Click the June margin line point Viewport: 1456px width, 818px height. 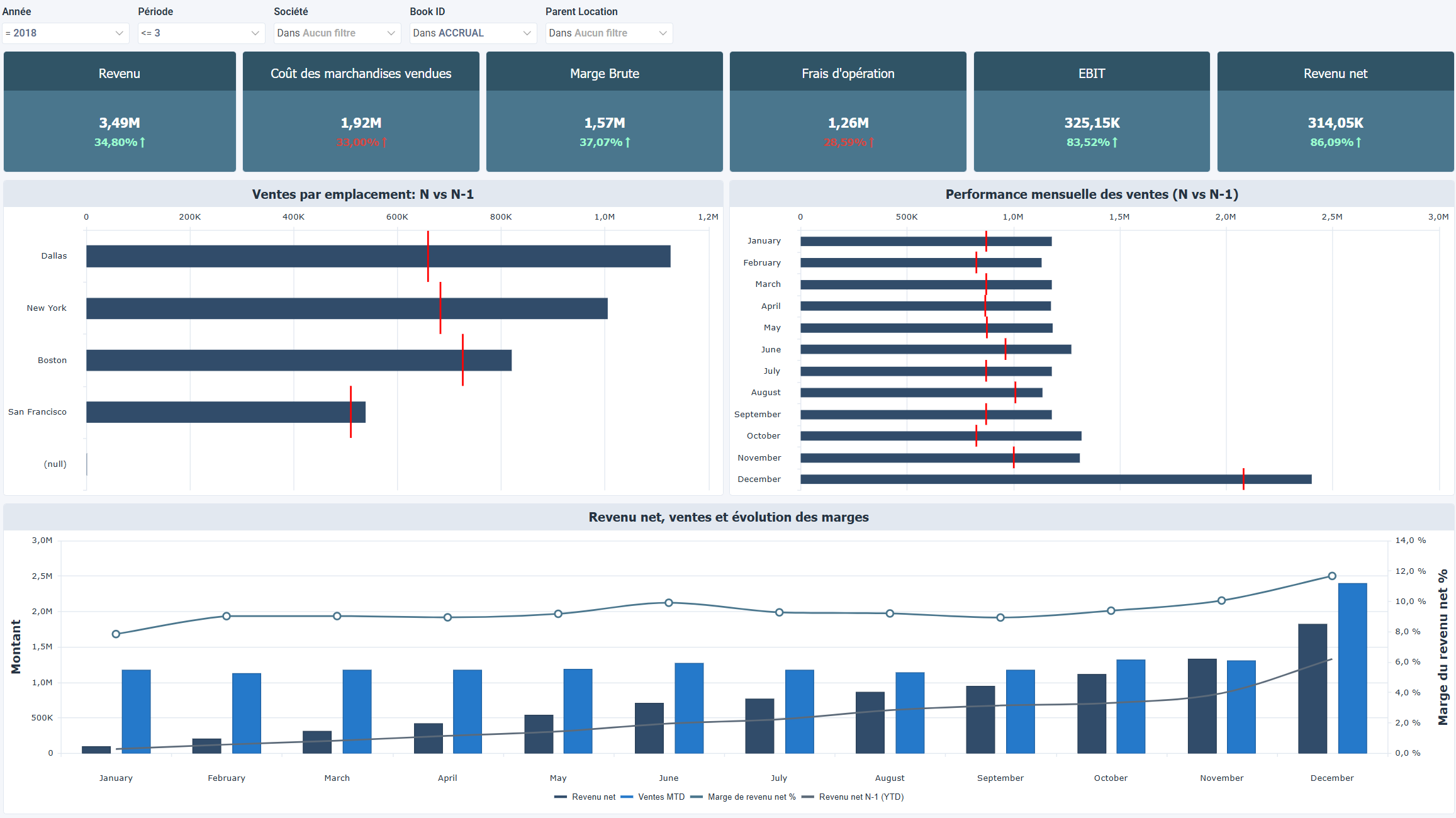point(669,603)
